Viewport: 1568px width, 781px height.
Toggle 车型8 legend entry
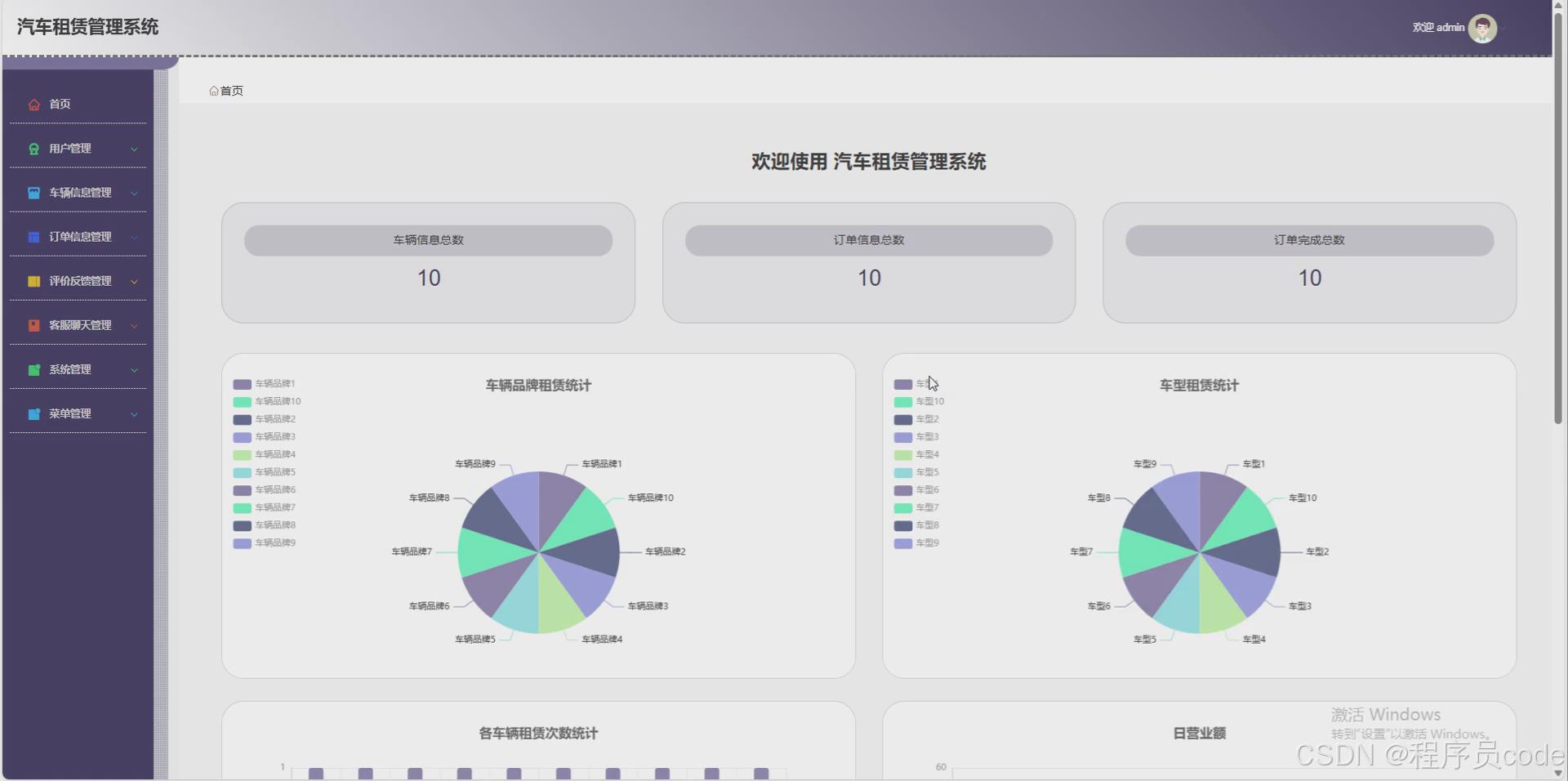coord(916,525)
